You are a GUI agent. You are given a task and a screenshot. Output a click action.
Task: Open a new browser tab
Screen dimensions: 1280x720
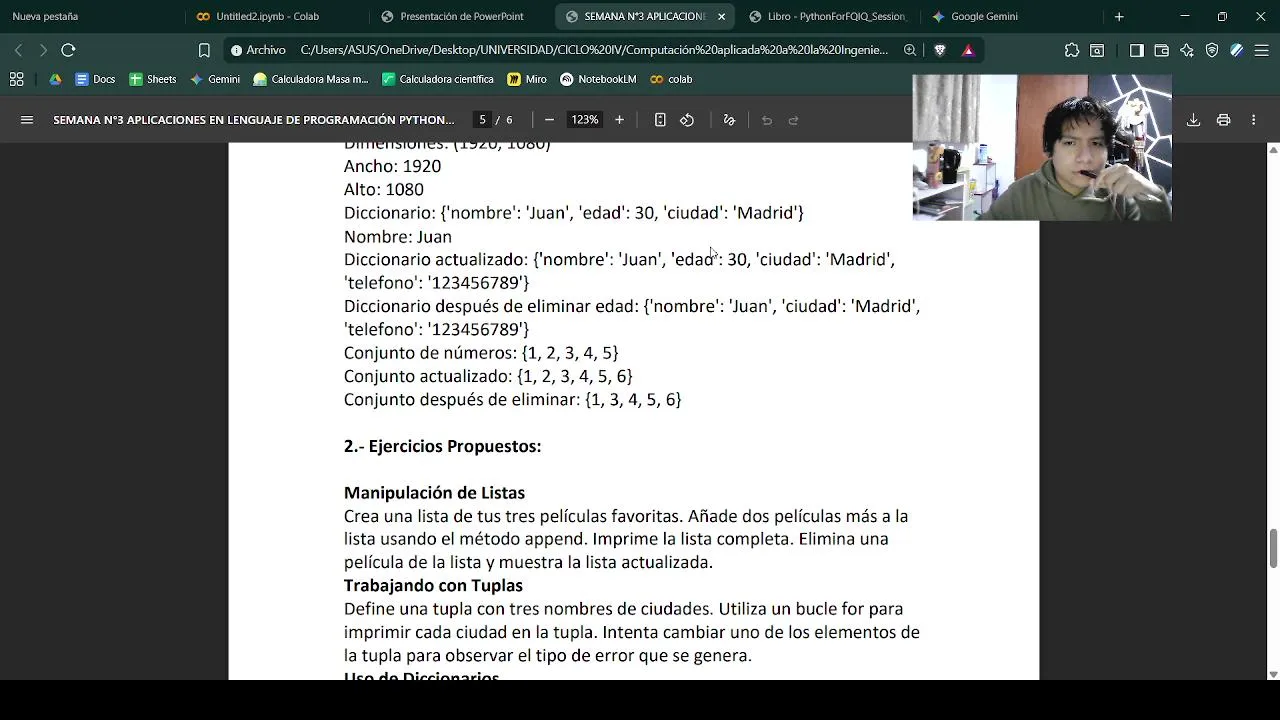point(1119,16)
